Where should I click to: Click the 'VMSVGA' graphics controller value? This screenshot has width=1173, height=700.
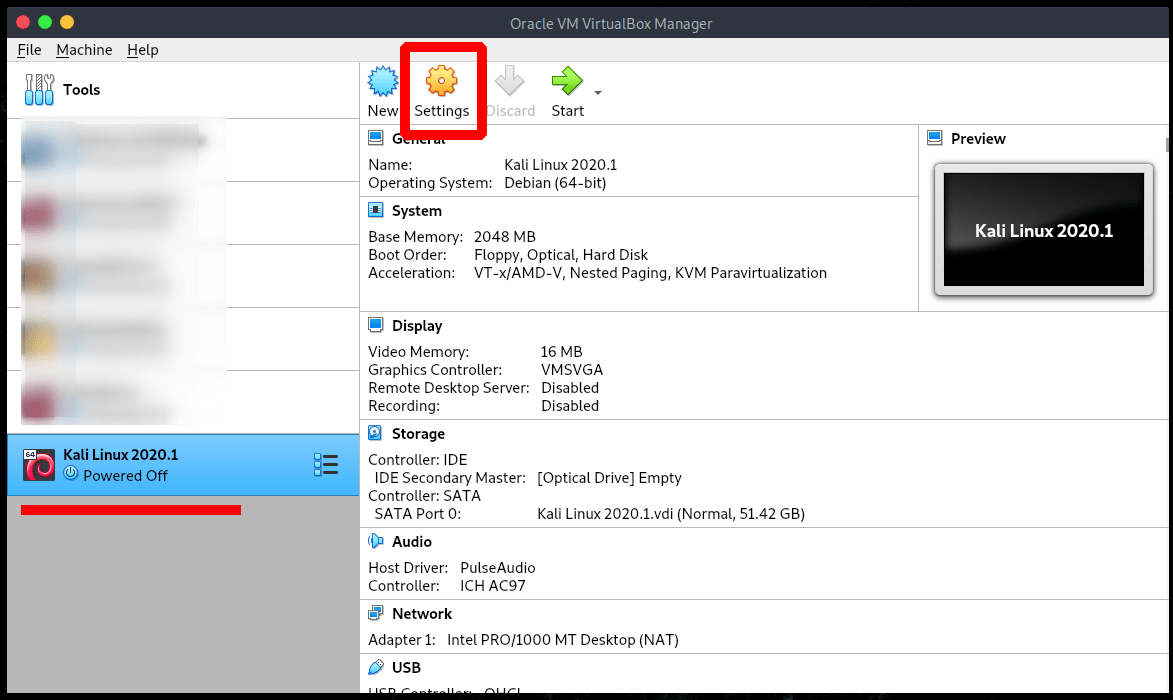tap(572, 370)
